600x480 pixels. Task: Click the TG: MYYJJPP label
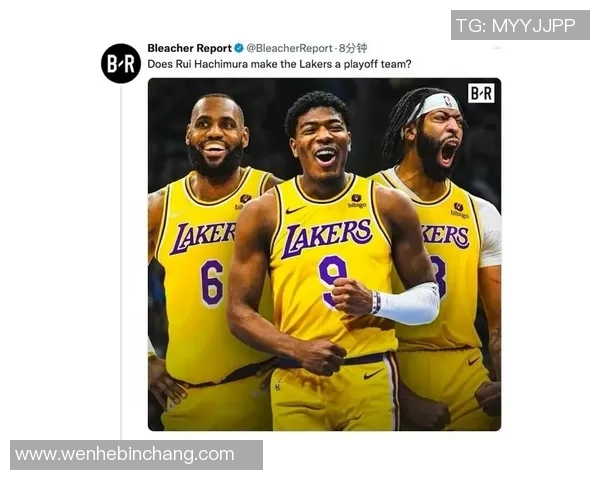click(516, 25)
